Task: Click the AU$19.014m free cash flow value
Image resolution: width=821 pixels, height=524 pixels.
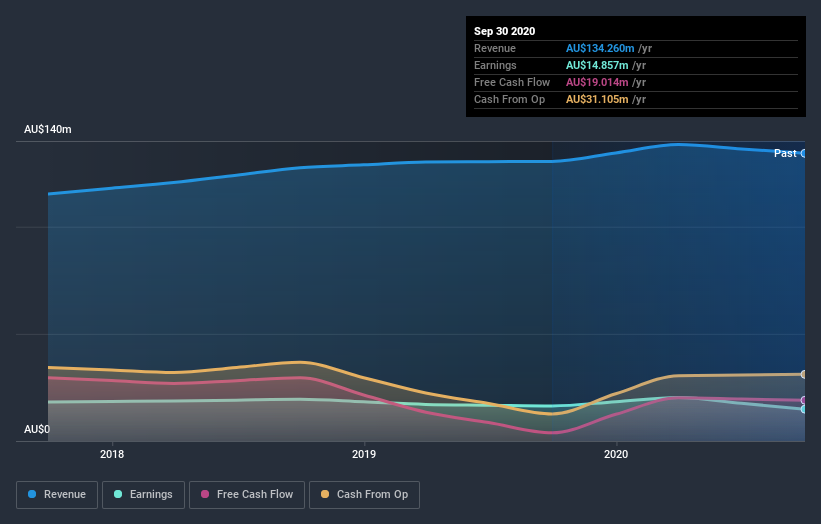Action: coord(597,82)
